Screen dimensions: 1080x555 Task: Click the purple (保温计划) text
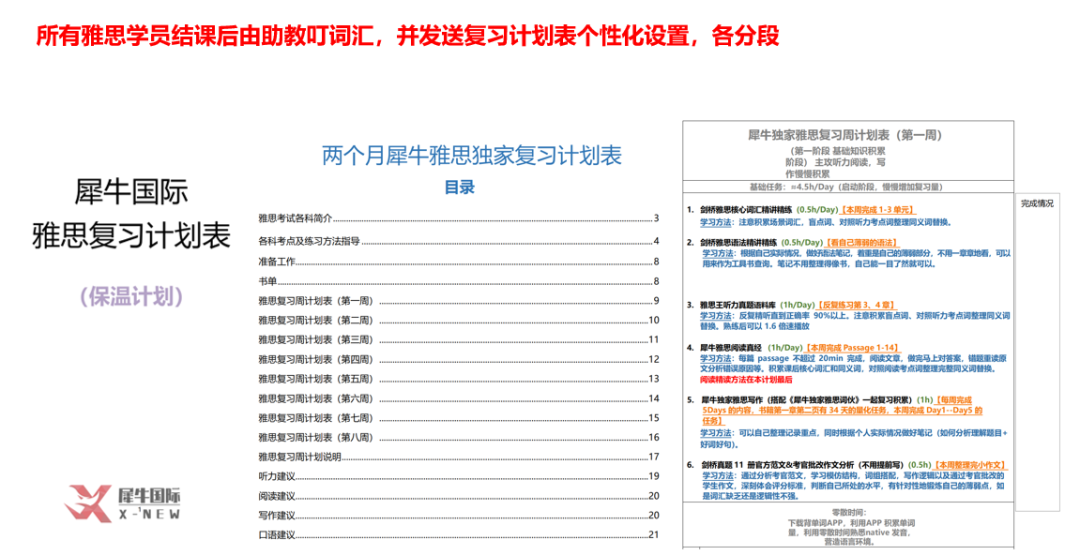click(x=132, y=296)
